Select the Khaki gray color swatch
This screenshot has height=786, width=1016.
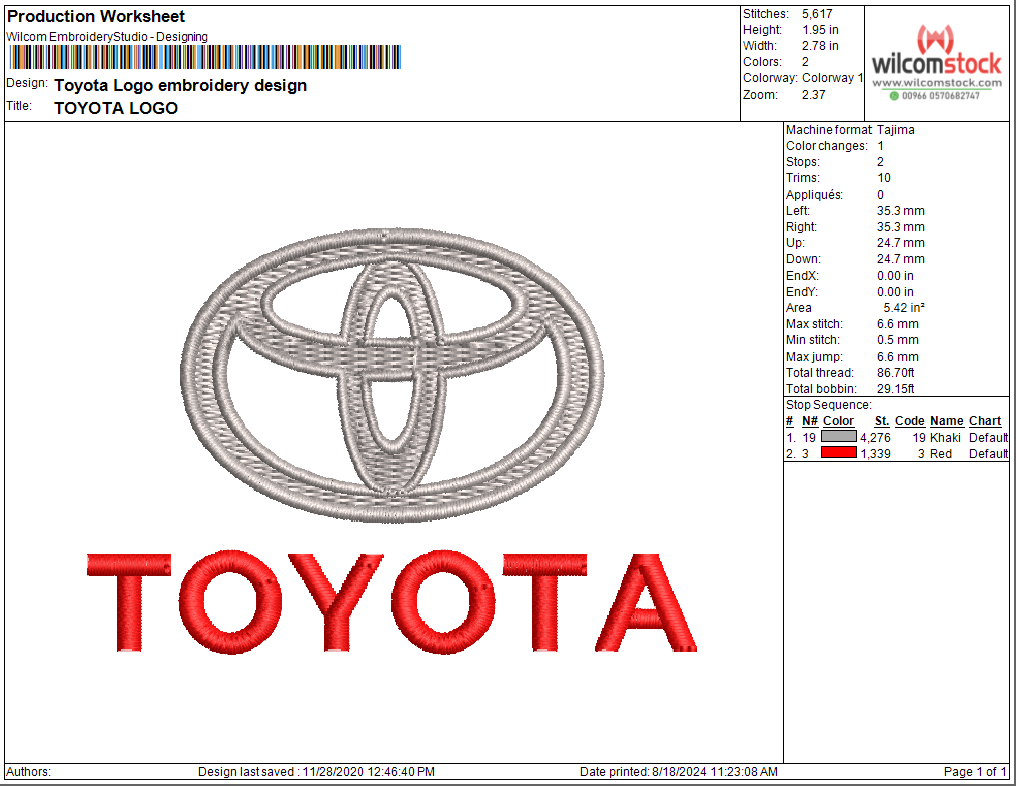[x=838, y=437]
